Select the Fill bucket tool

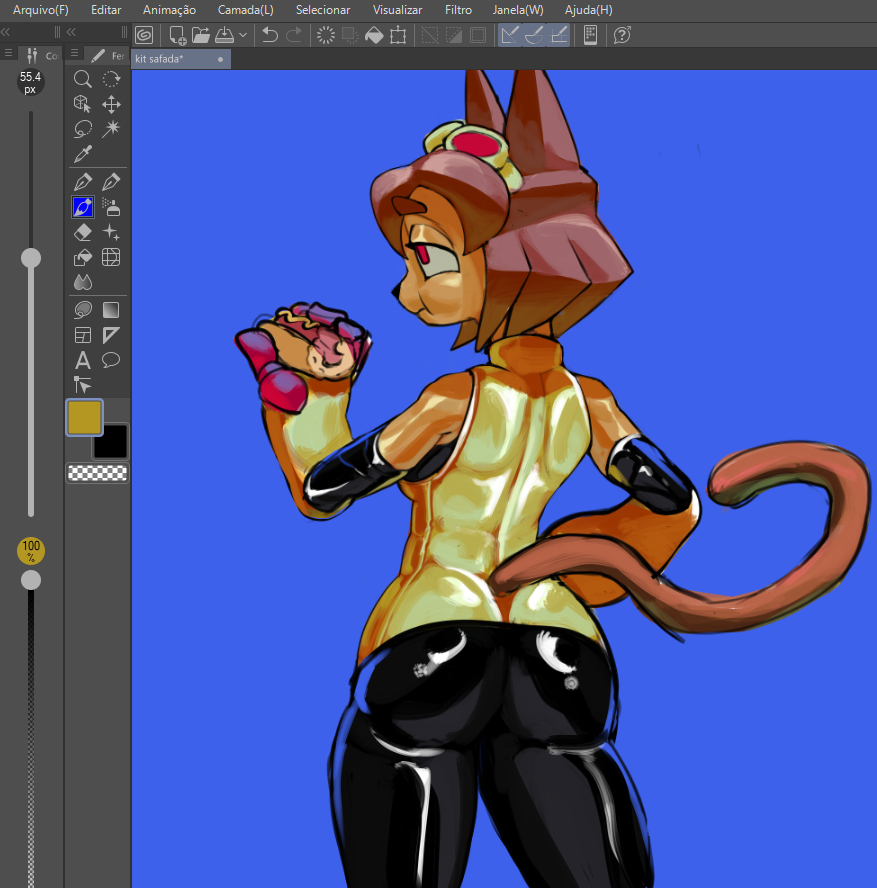pyautogui.click(x=83, y=258)
